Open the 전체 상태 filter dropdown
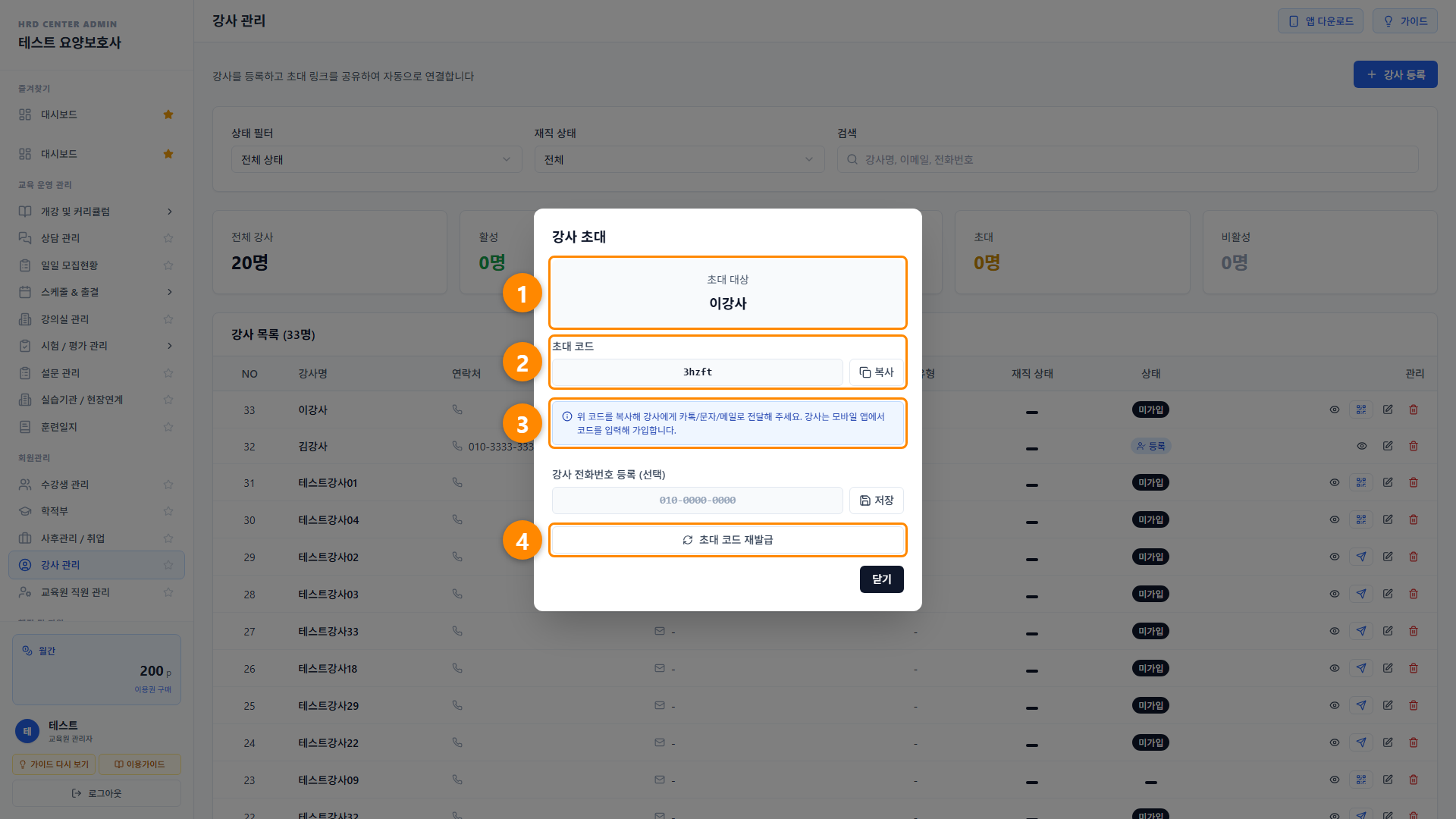This screenshot has width=1456, height=819. pyautogui.click(x=376, y=159)
